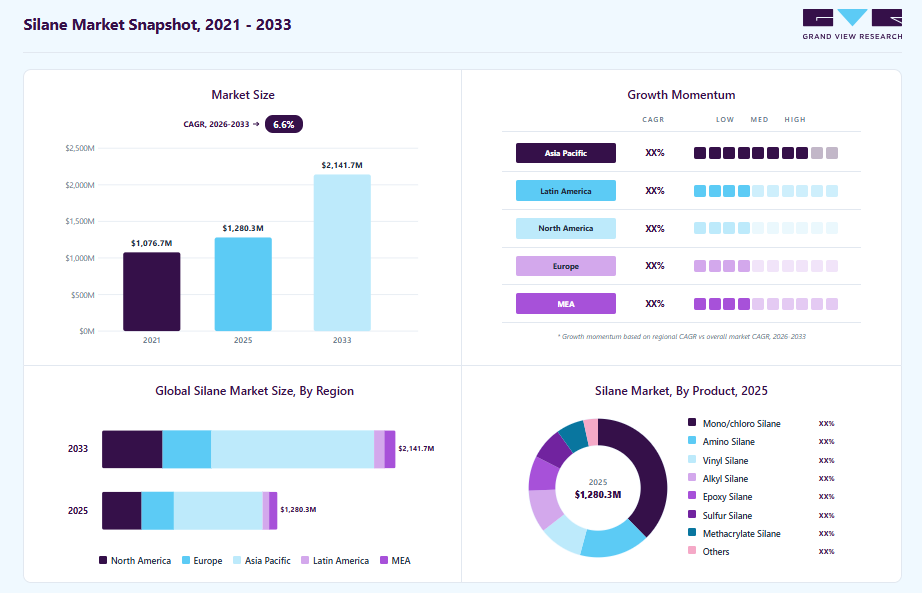This screenshot has height=593, width=922.
Task: Click the North America legend swatch in region chart
Action: 103,560
